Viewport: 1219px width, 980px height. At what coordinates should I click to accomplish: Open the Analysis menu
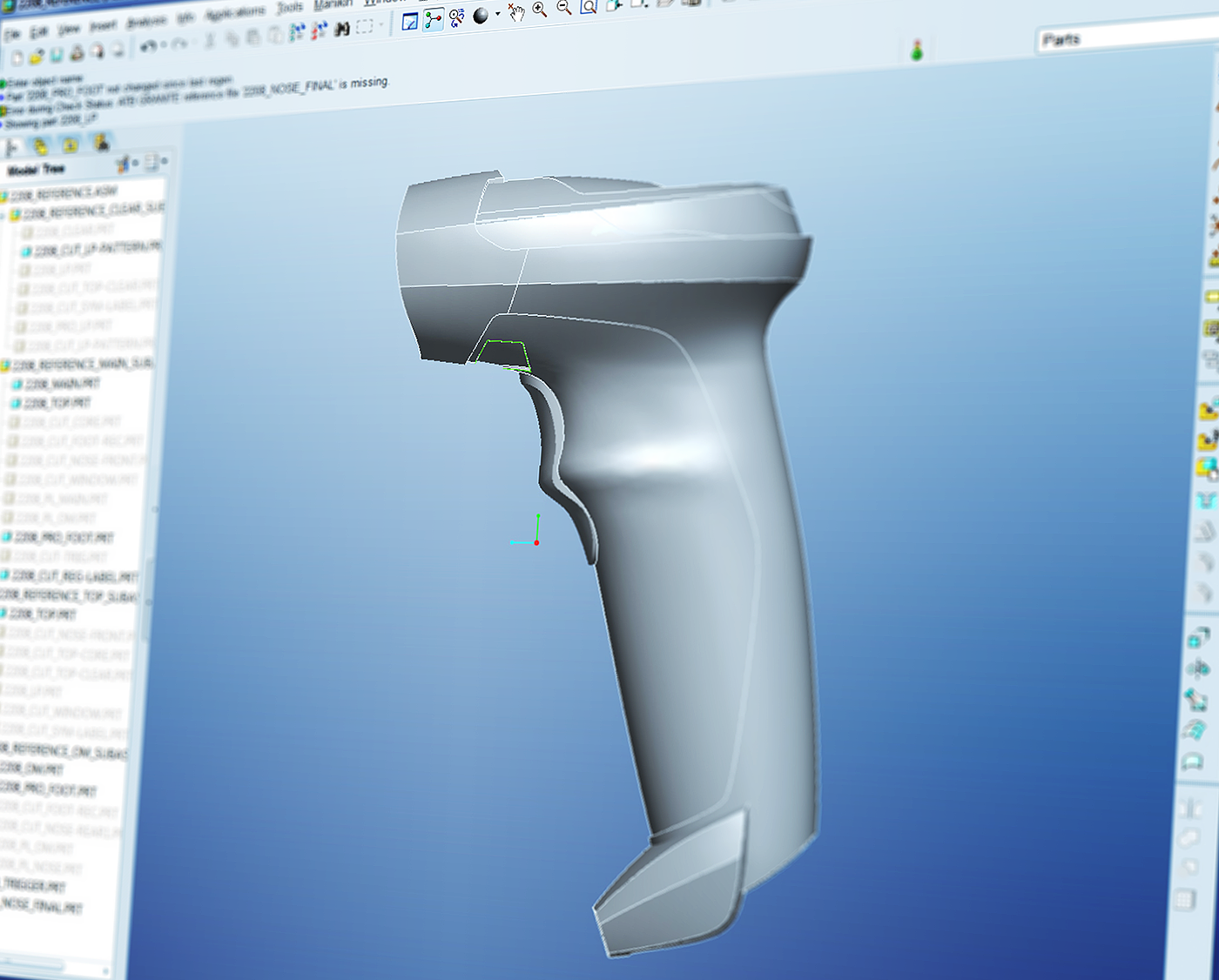click(x=147, y=22)
